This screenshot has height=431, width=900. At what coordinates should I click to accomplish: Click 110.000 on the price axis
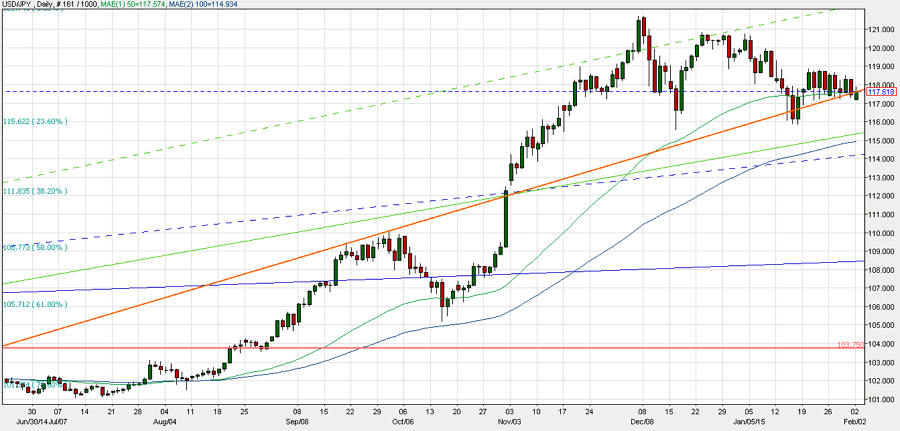click(x=882, y=233)
